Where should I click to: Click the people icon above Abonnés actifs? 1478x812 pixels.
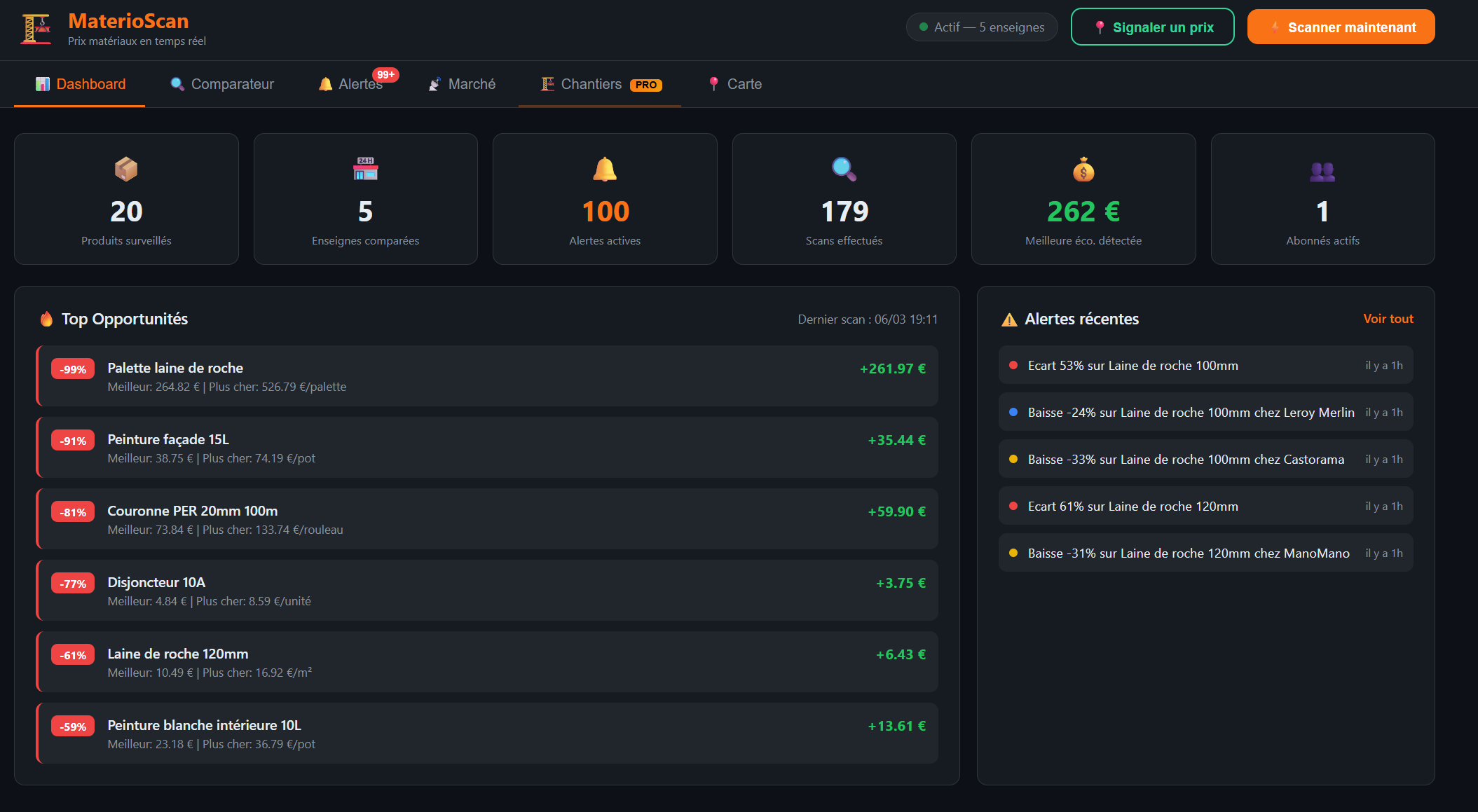1322,168
